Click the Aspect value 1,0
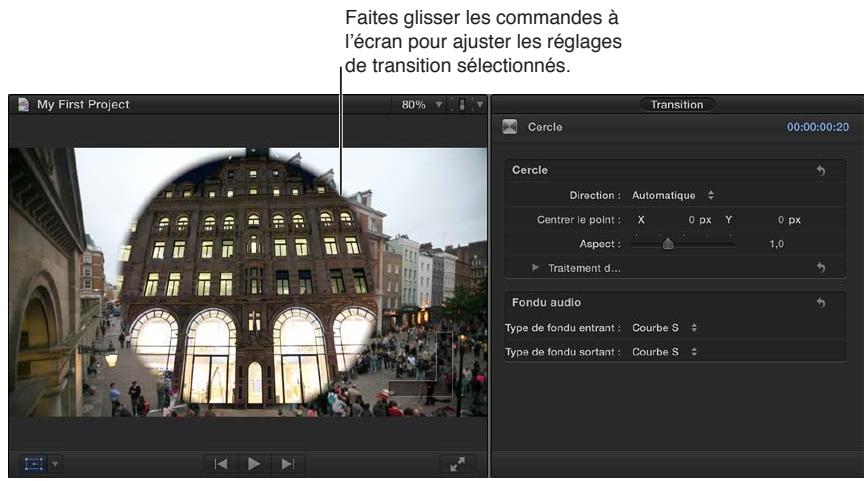867x481 pixels. click(x=776, y=244)
